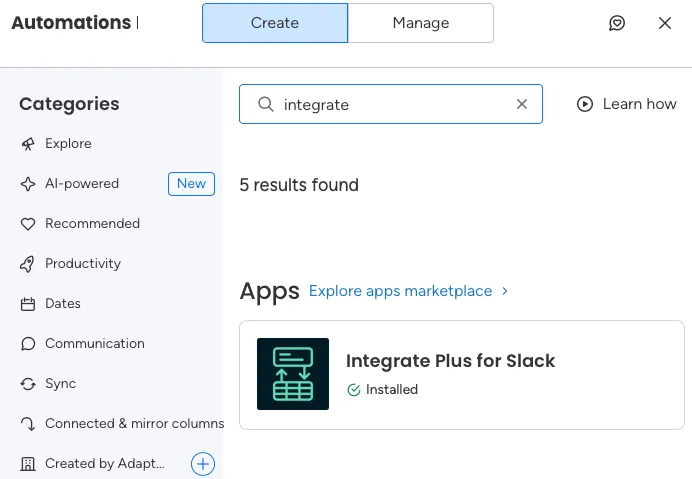This screenshot has height=479, width=692.
Task: Select the Productivity category
Action: pos(83,264)
